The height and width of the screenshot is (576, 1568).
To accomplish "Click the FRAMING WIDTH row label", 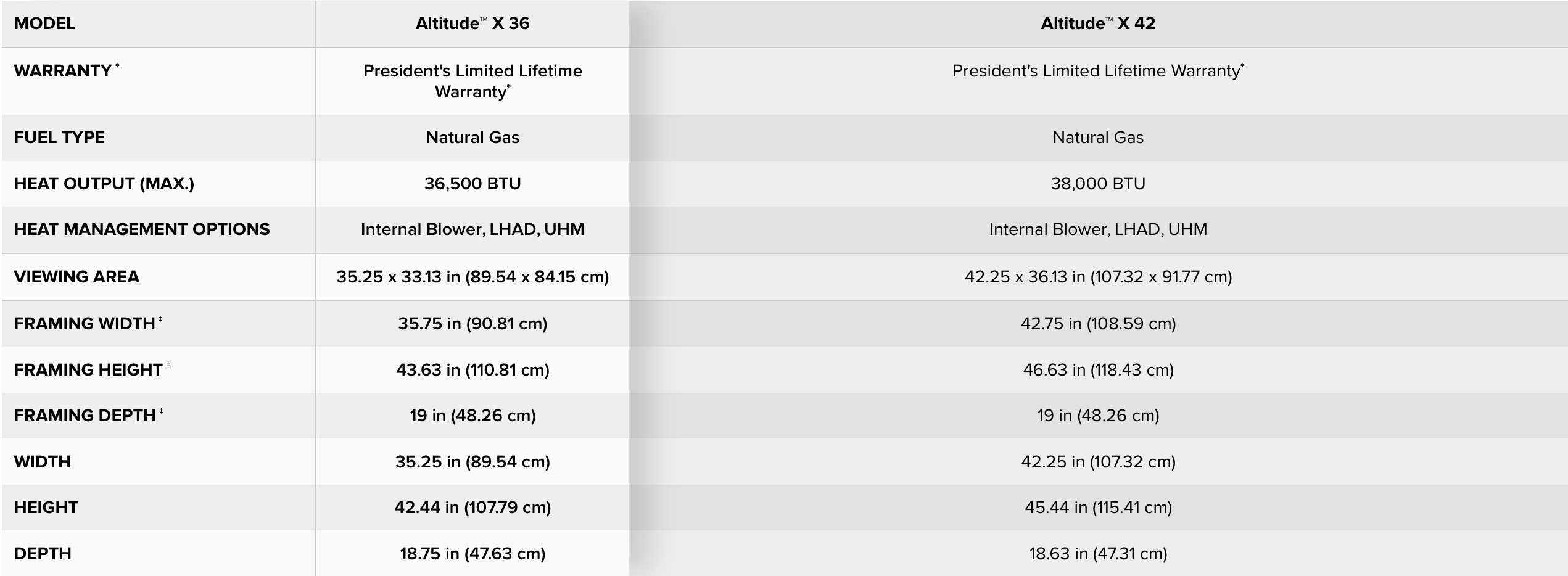I will pyautogui.click(x=85, y=323).
